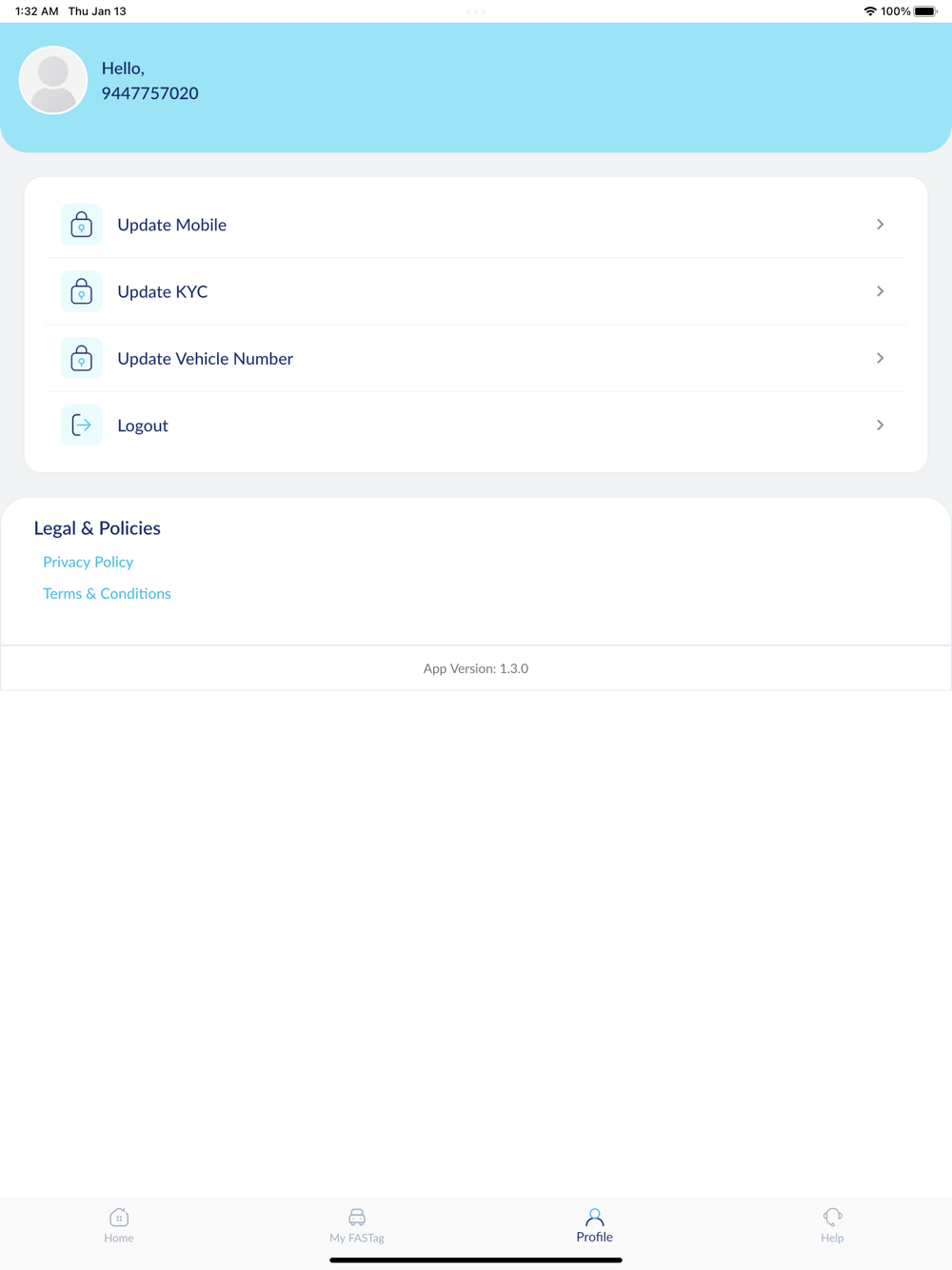Open the Home tab icon
Viewport: 952px width, 1270px height.
[x=119, y=1217]
